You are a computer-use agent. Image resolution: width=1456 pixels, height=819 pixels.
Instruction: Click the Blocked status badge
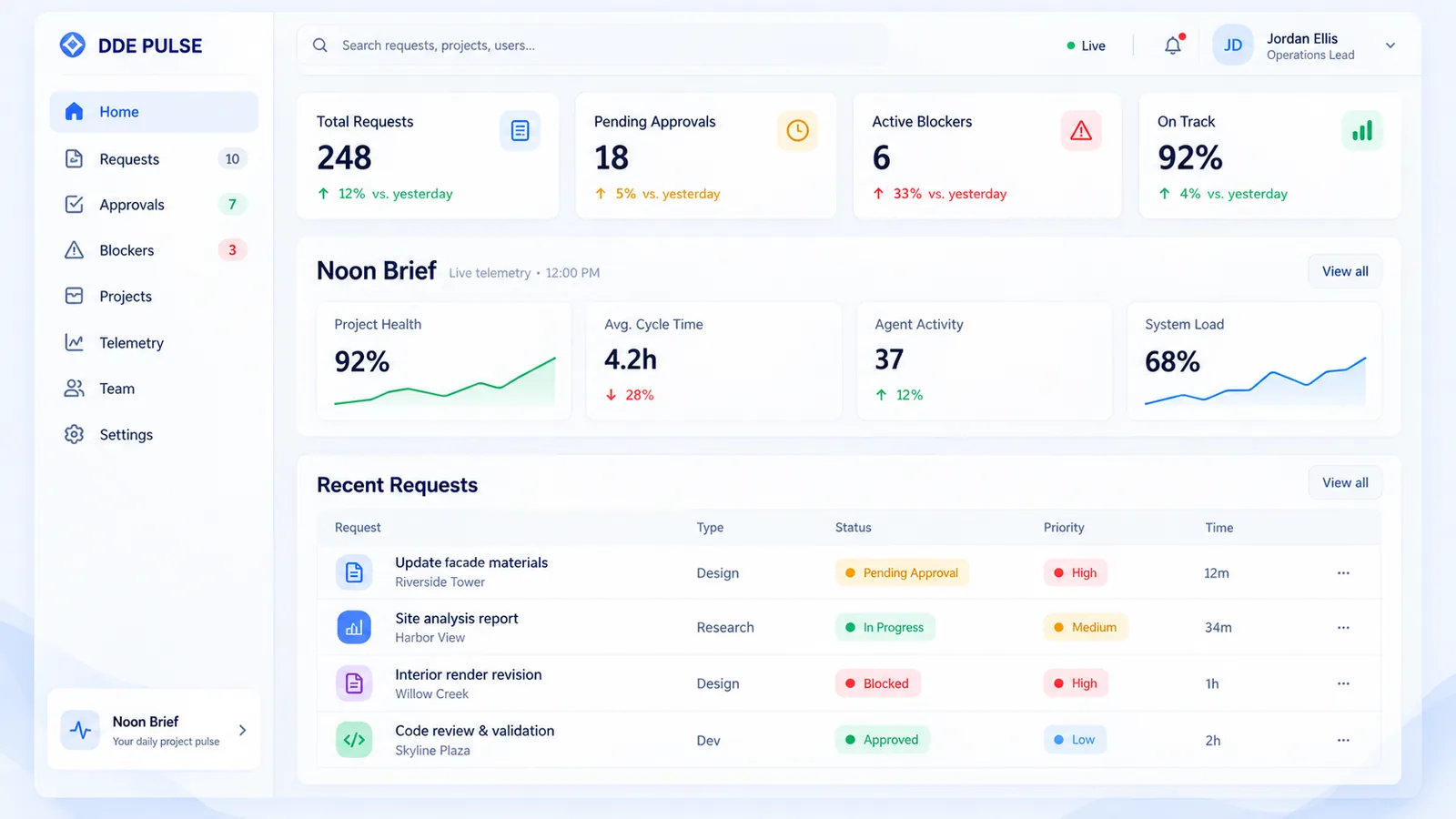pos(877,683)
